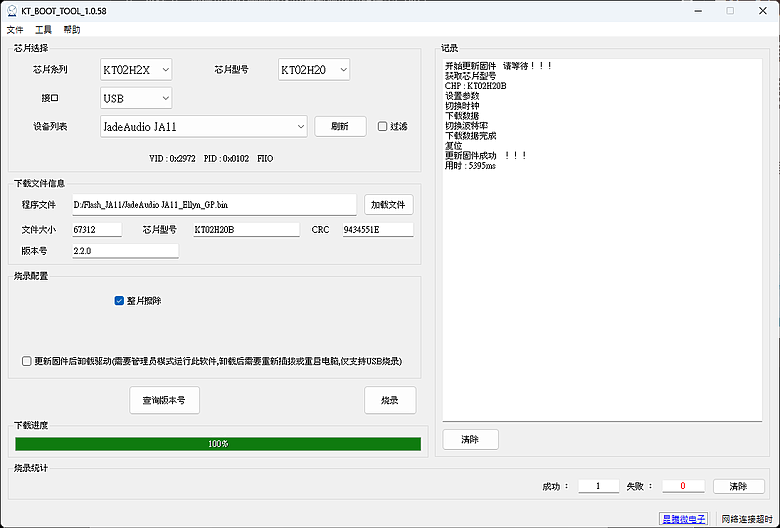Click the VID : 0x2972 text

172,159
